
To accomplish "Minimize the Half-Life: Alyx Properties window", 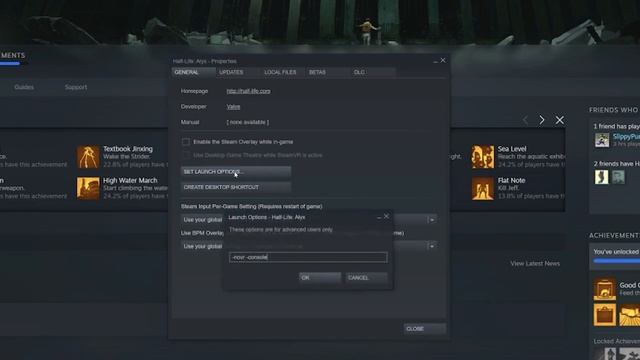I will (x=435, y=61).
